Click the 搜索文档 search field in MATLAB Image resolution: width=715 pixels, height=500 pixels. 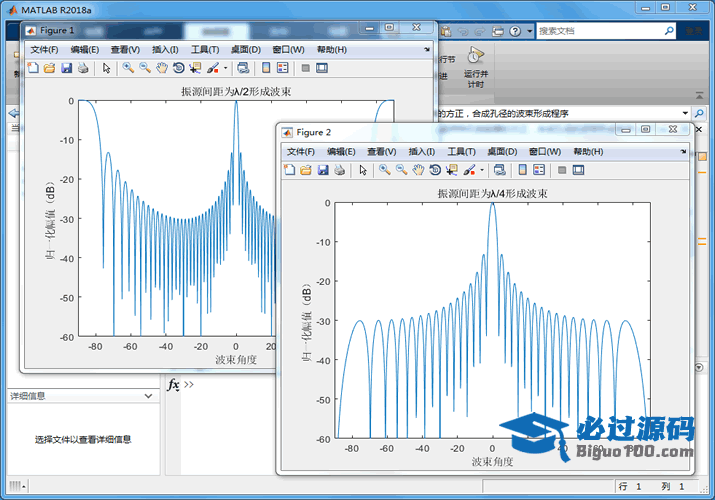coord(600,31)
